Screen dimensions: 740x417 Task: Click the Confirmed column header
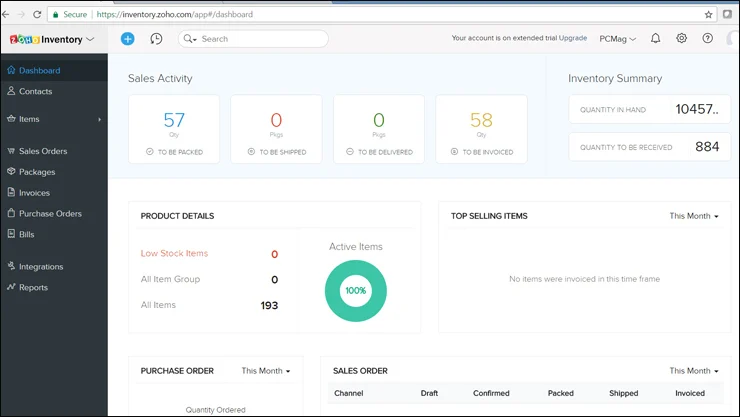click(491, 393)
